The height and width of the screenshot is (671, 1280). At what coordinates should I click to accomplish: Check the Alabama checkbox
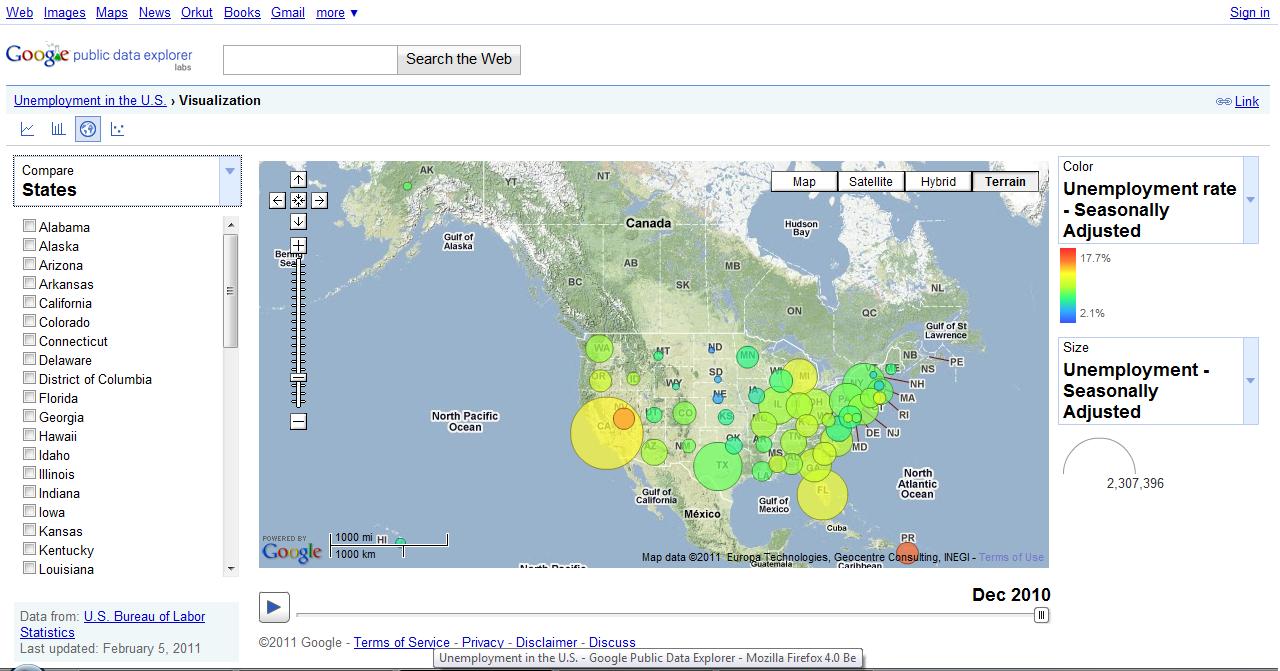[30, 226]
